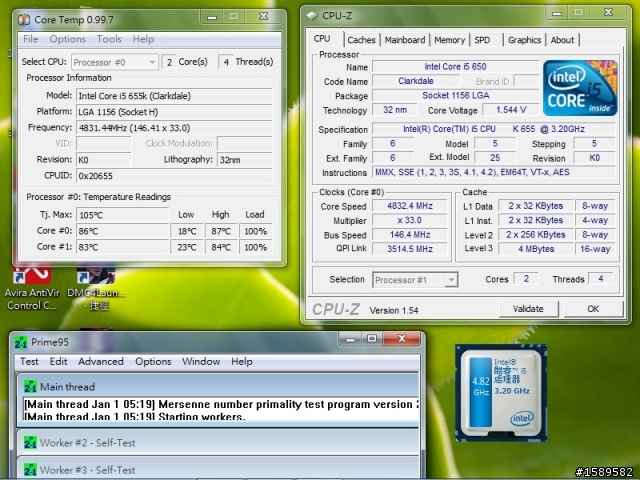
Task: Click the Package value Socket 1156 LGA
Action: point(456,96)
